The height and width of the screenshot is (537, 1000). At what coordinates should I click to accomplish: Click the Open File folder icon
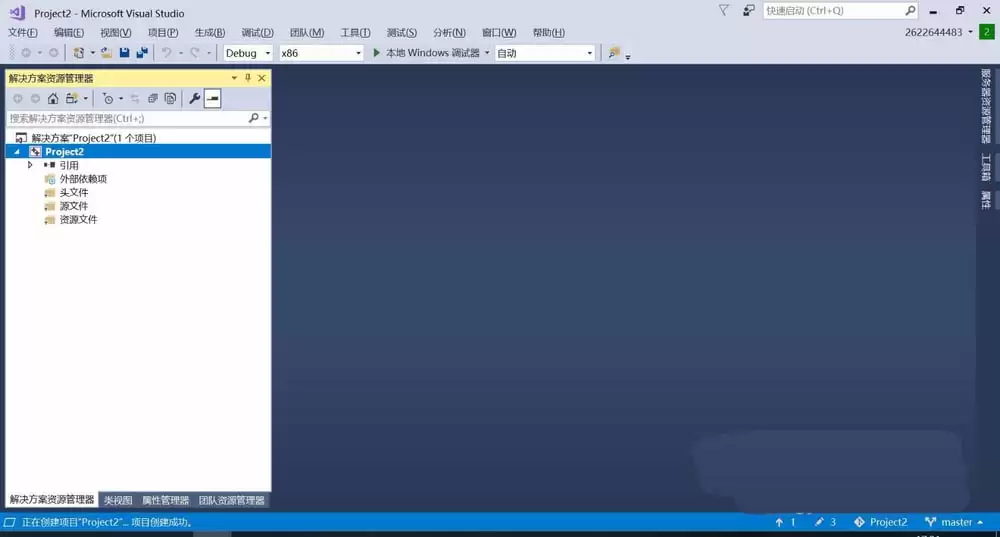coord(107,53)
